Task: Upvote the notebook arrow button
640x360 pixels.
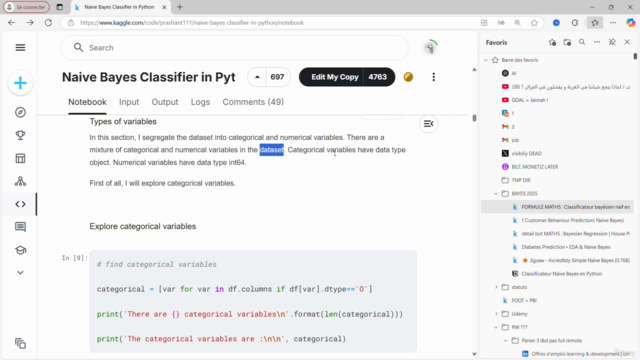Action: [257, 77]
